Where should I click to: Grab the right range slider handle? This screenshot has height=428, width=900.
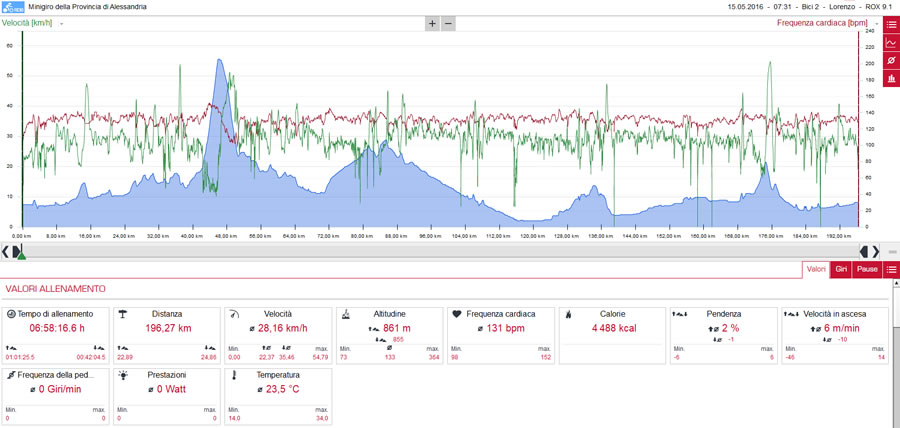pos(864,251)
